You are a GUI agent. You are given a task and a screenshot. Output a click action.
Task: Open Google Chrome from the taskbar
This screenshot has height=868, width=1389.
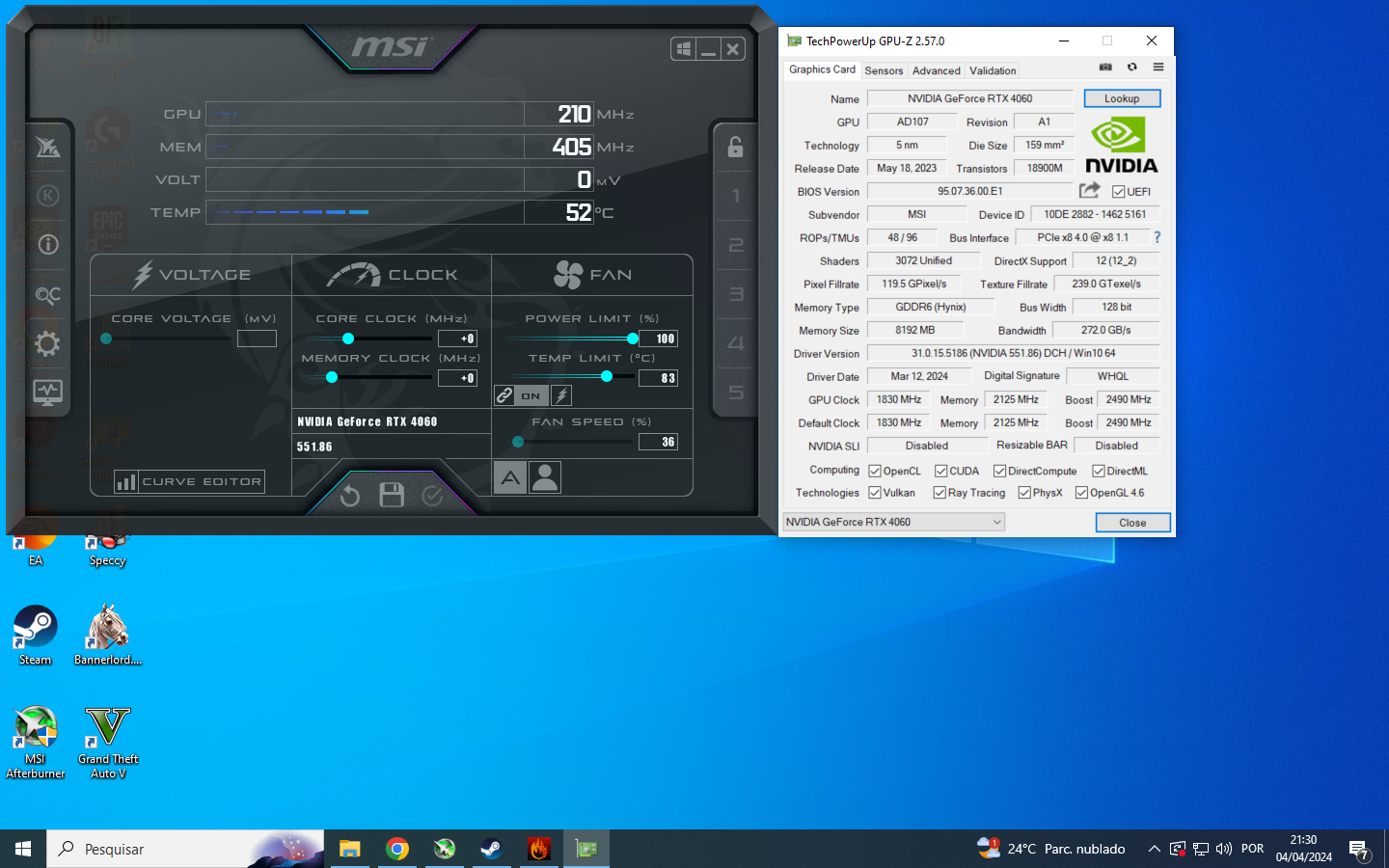pyautogui.click(x=396, y=849)
